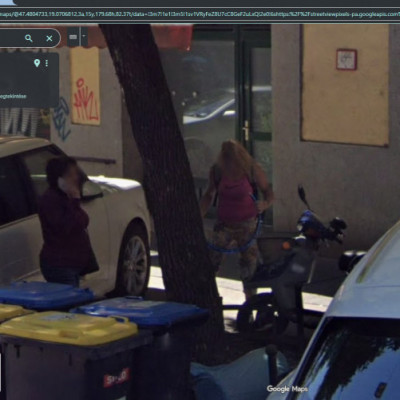Open the keyboard input tool icon

coord(73,37)
